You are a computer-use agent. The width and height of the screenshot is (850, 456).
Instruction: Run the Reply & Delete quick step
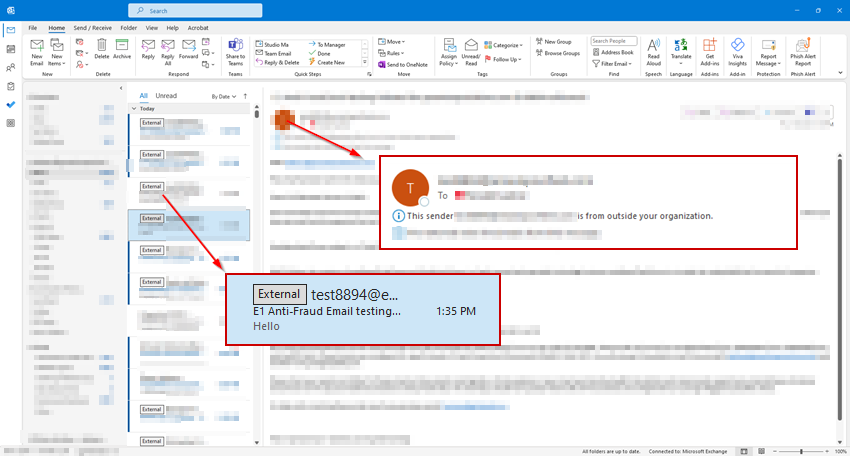[x=278, y=62]
